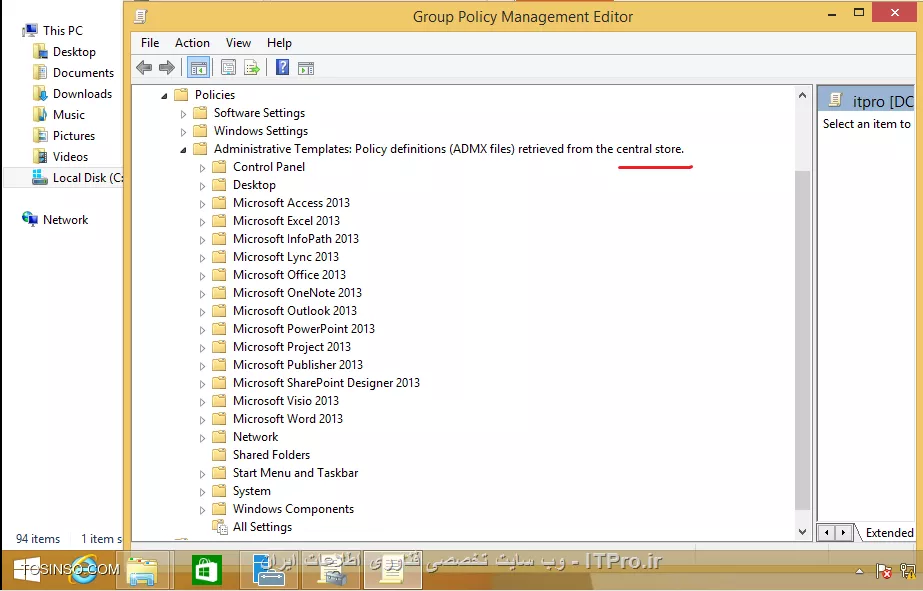Expand the Microsoft Outlook 2013 folder
Screen dimensions: 923x591
coord(202,312)
